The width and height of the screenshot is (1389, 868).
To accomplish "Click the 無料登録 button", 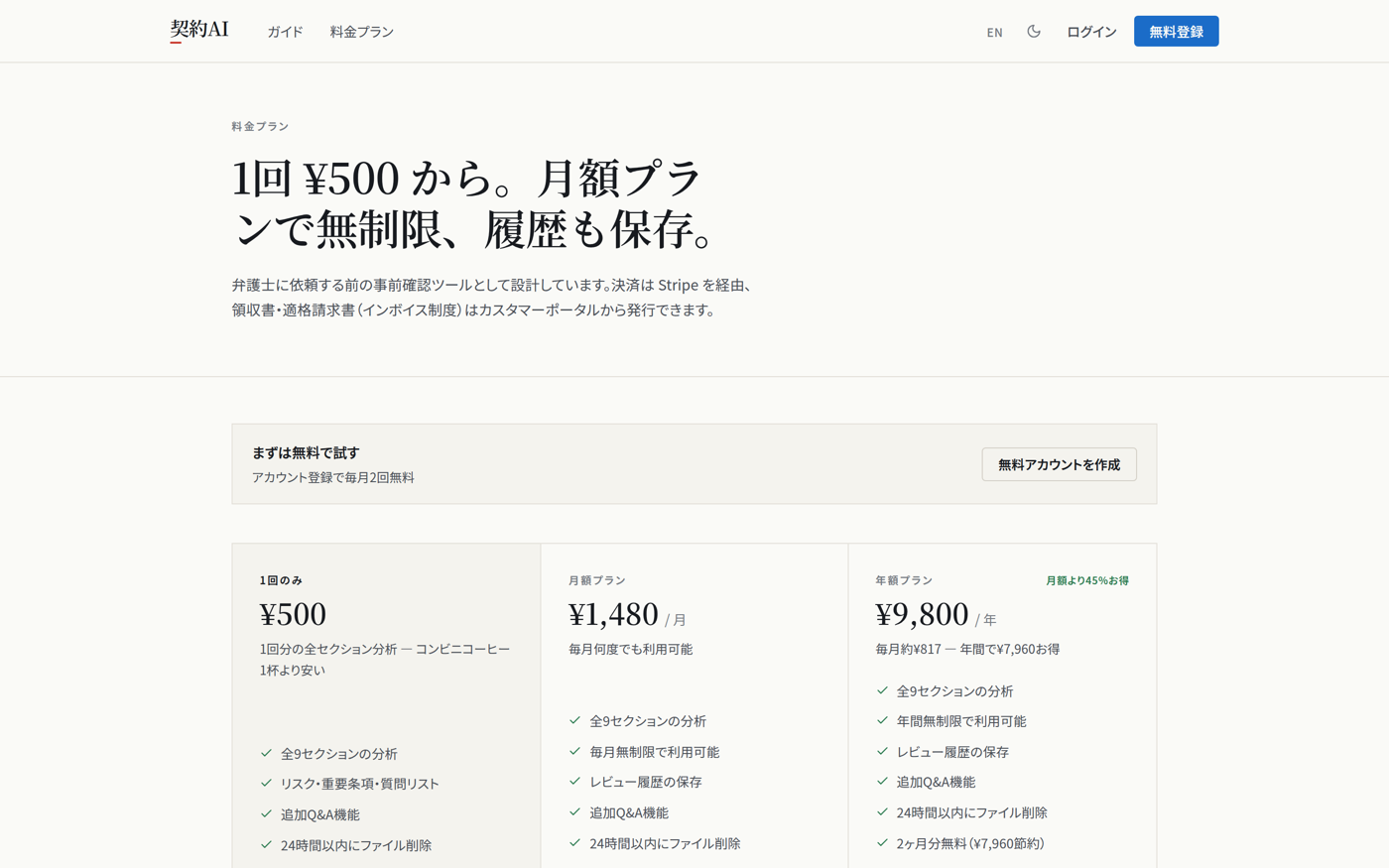I will point(1176,31).
